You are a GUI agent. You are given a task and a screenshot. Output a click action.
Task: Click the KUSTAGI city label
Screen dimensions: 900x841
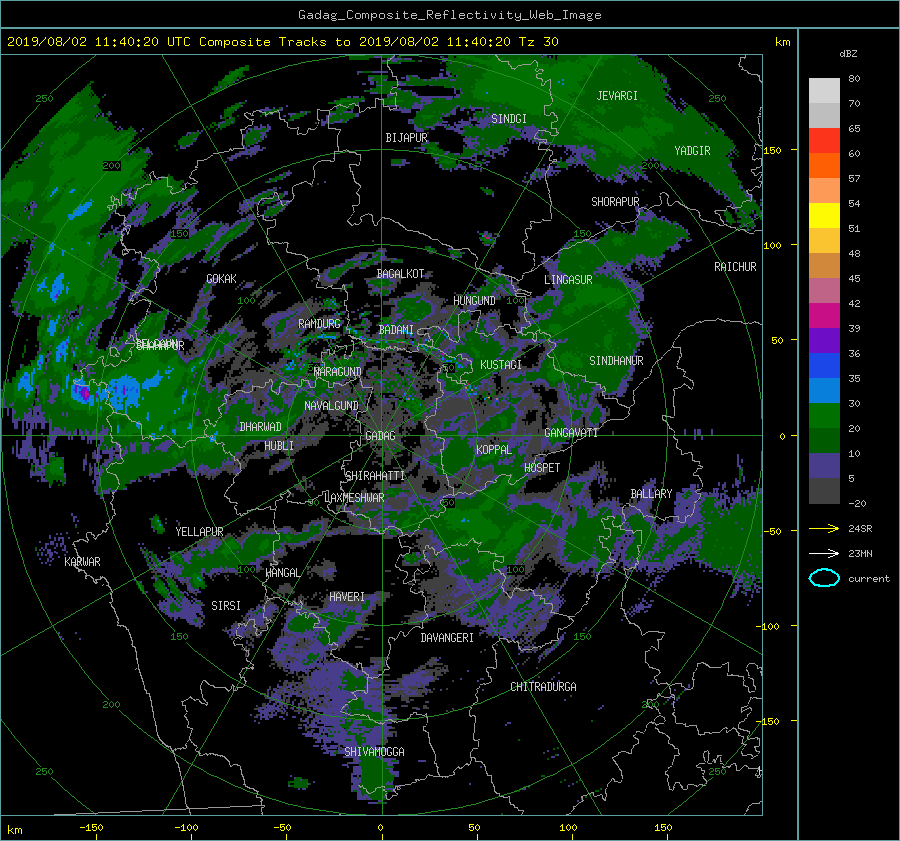(x=501, y=365)
